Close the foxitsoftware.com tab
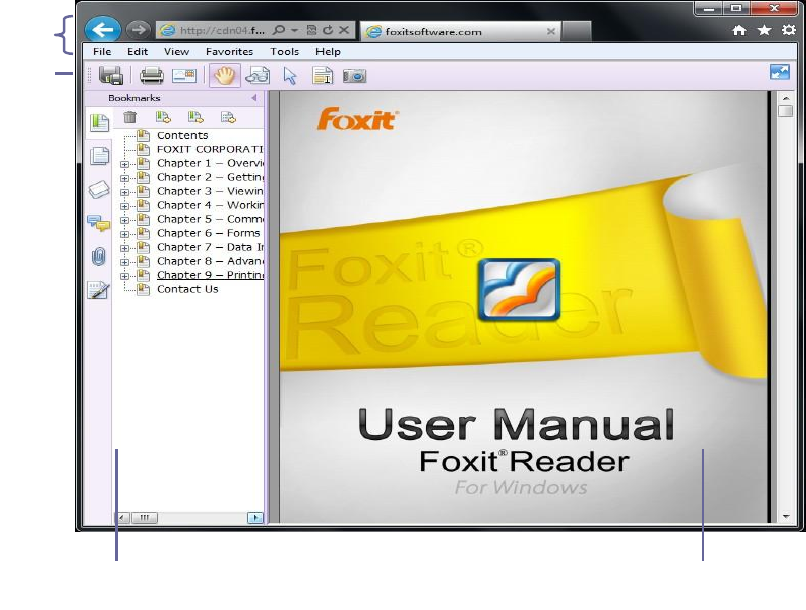Viewport: 806px width, 610px height. tap(551, 32)
